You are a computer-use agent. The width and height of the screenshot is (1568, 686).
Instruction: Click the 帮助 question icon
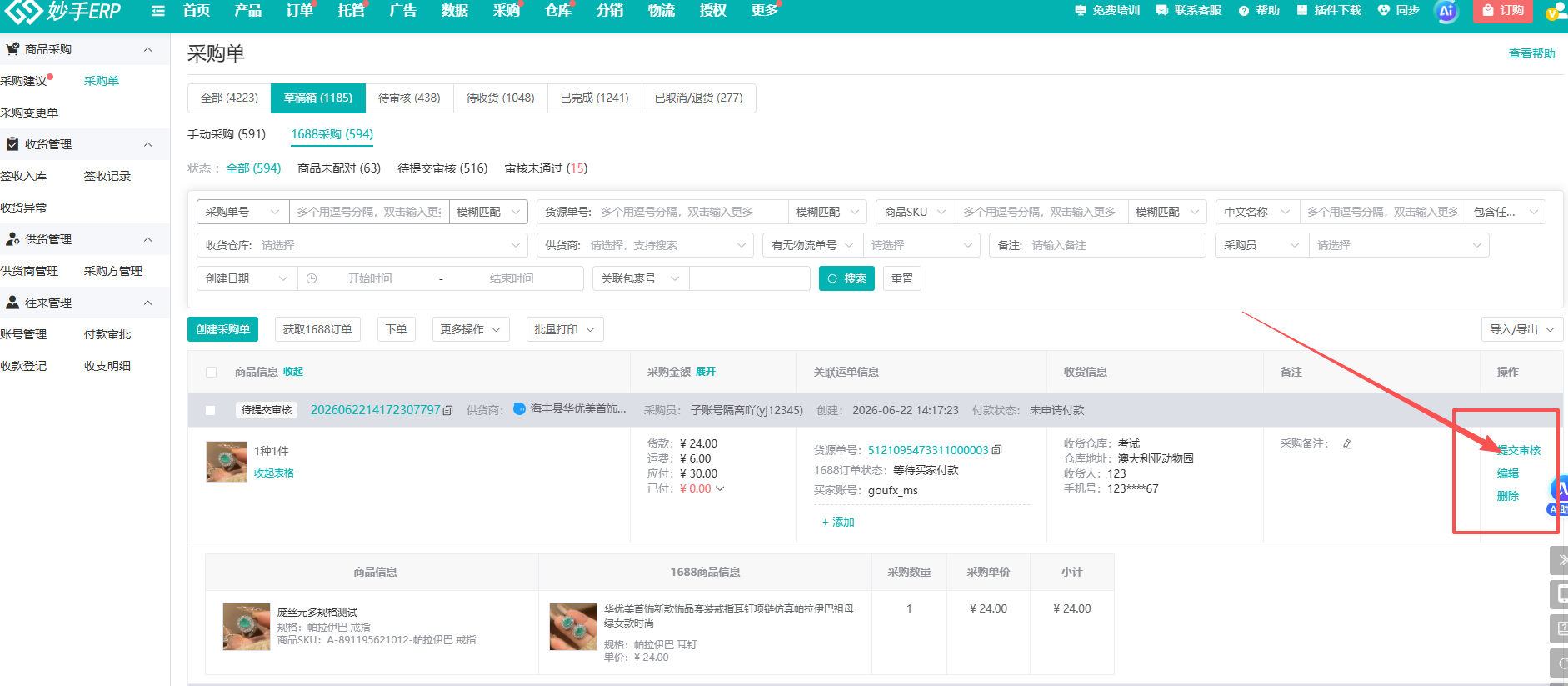(1244, 11)
